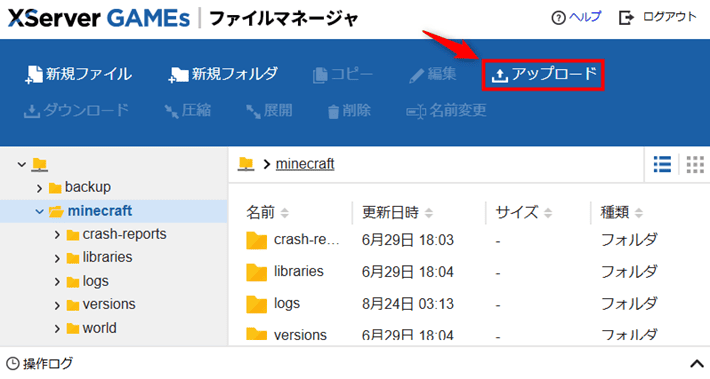The height and width of the screenshot is (379, 710).
Task: Create a folder with 新規フォルダ
Action: click(x=223, y=74)
